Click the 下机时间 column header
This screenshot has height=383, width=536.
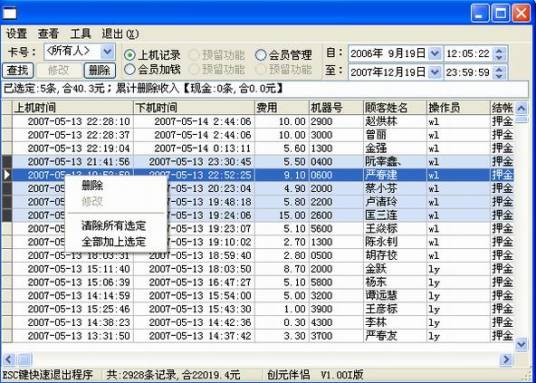click(x=194, y=108)
